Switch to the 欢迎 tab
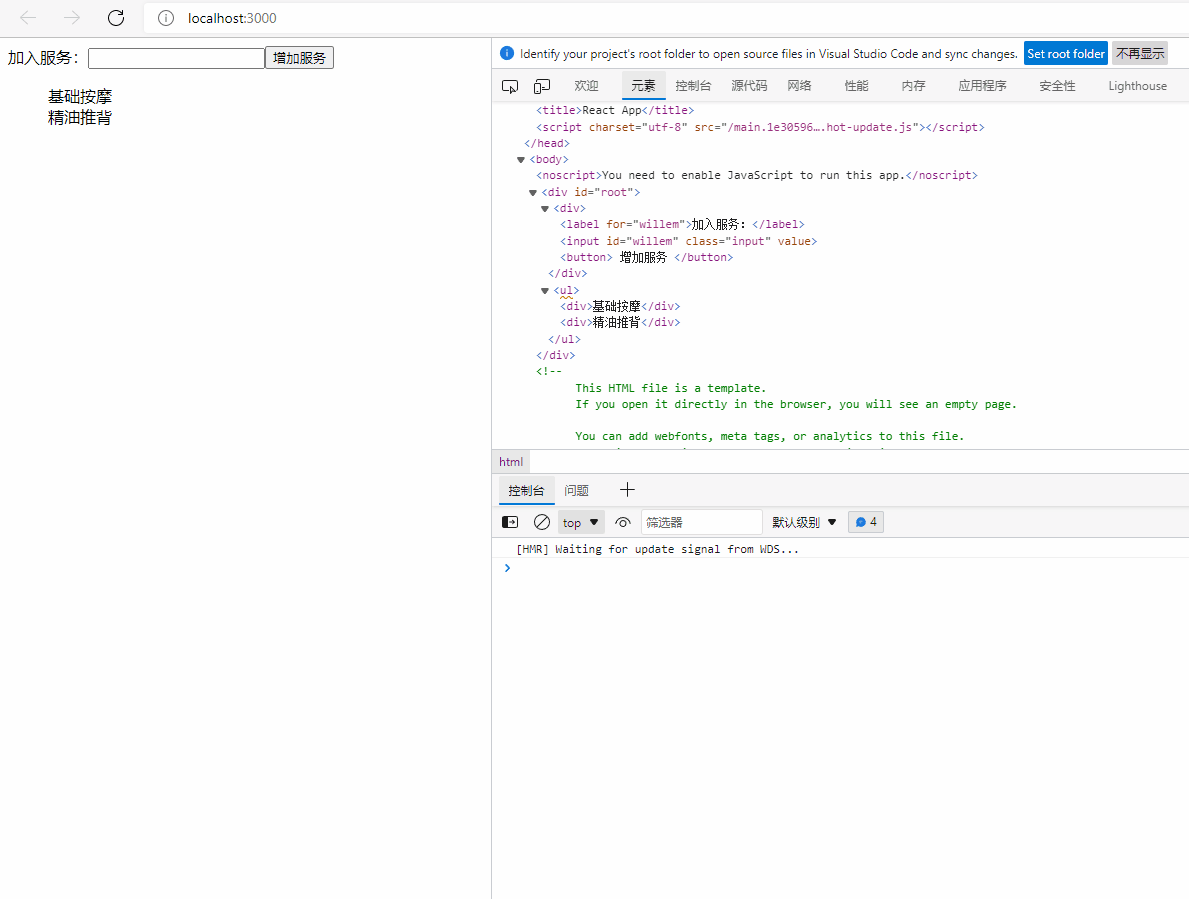The height and width of the screenshot is (899, 1189). click(x=586, y=86)
